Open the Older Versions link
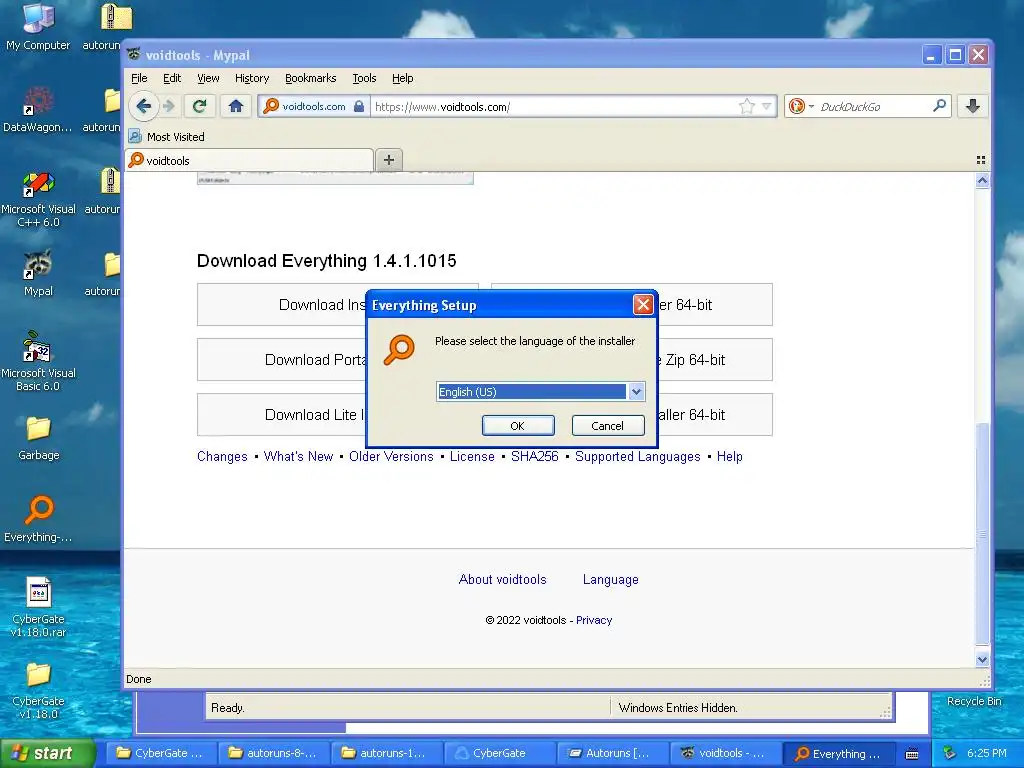This screenshot has height=768, width=1024. 391,456
